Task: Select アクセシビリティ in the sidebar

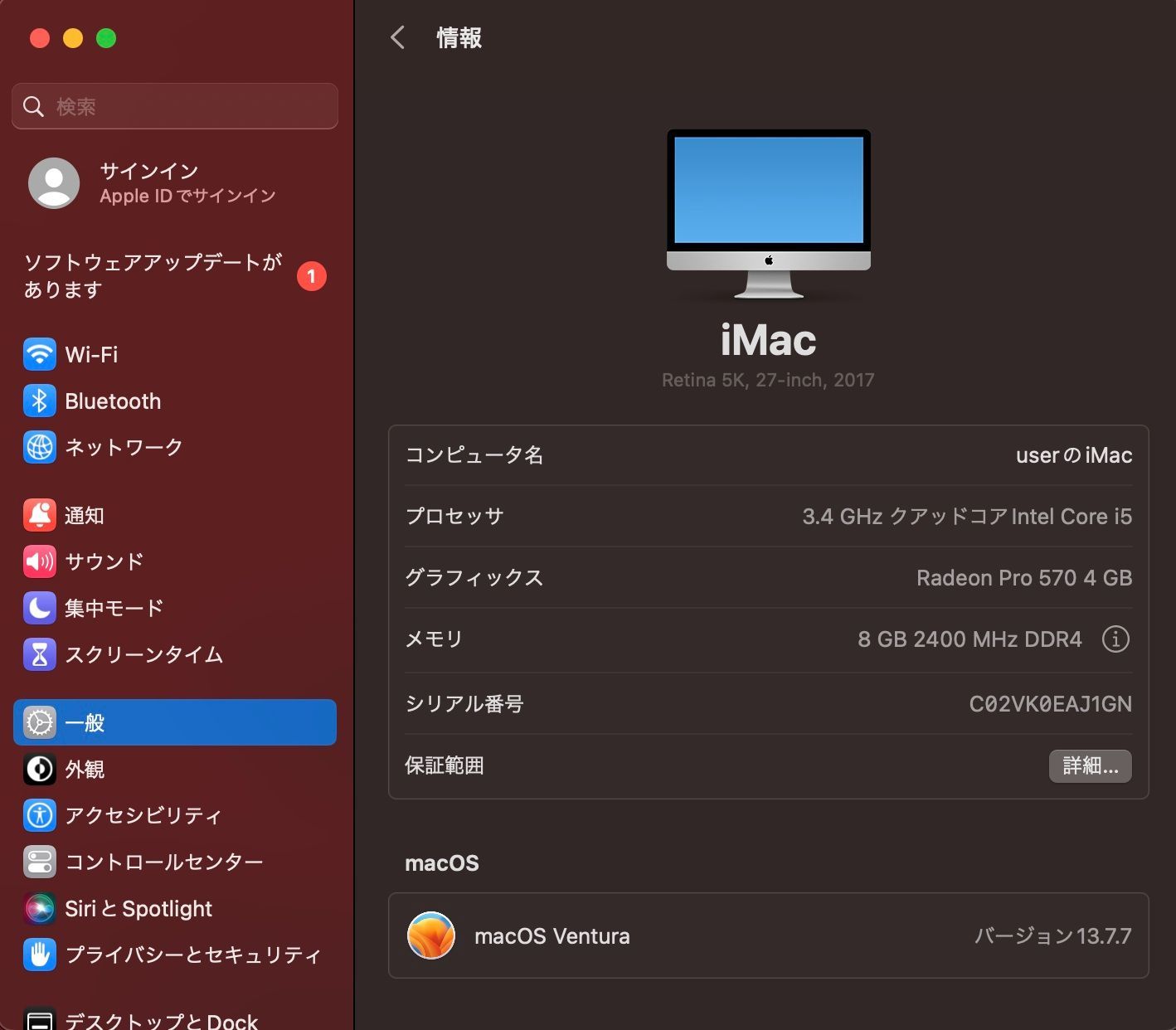Action: coord(175,815)
